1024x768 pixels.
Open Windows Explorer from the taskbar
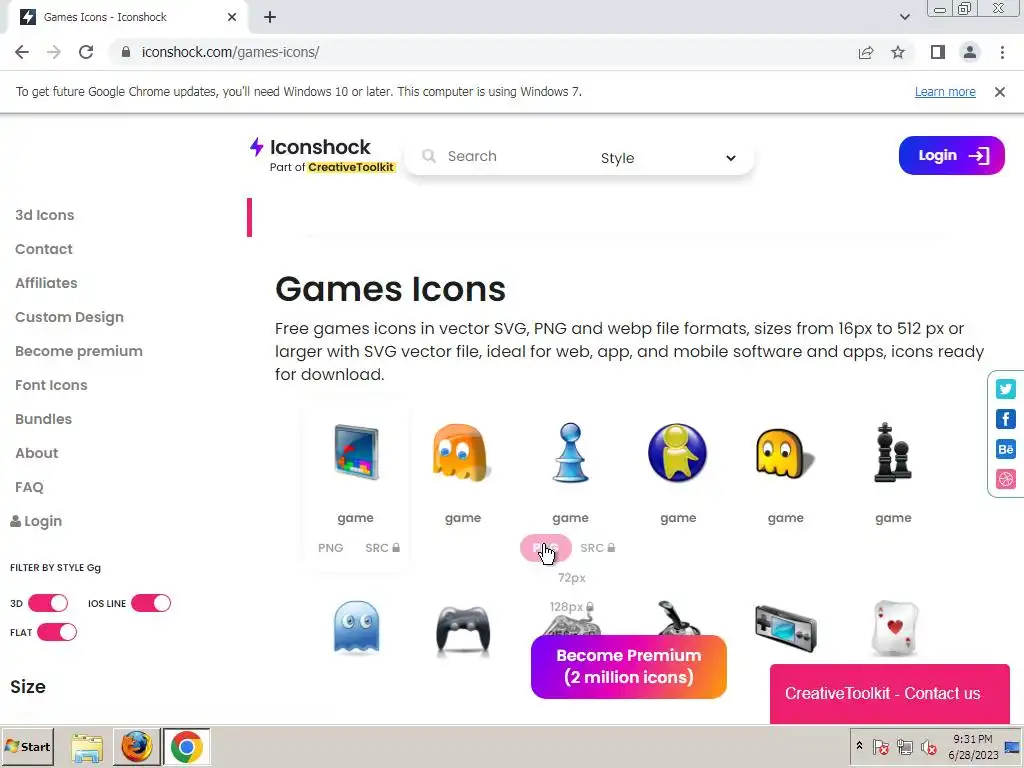pos(87,746)
